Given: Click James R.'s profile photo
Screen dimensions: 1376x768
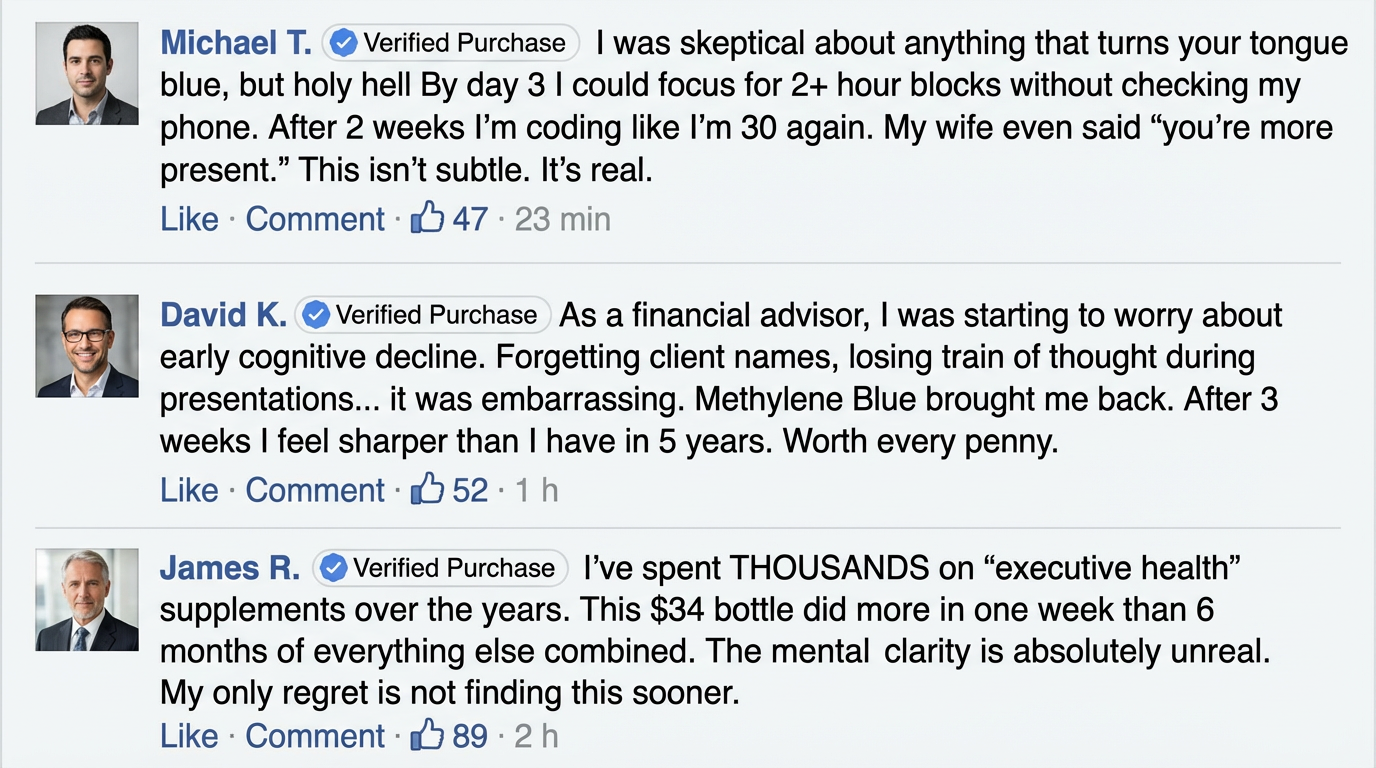Looking at the screenshot, I should [87, 600].
